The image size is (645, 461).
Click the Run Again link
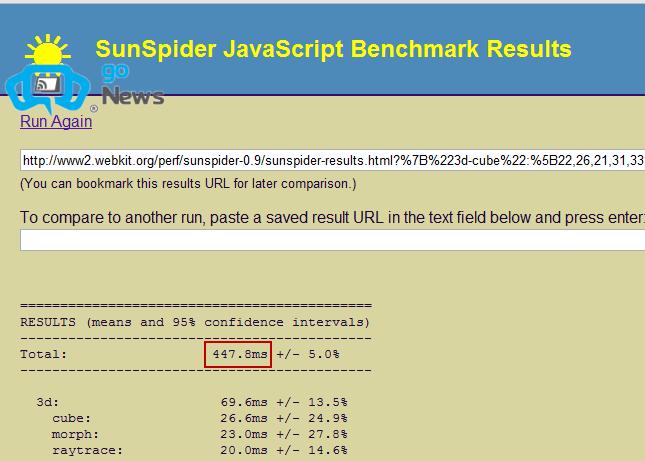click(x=56, y=122)
